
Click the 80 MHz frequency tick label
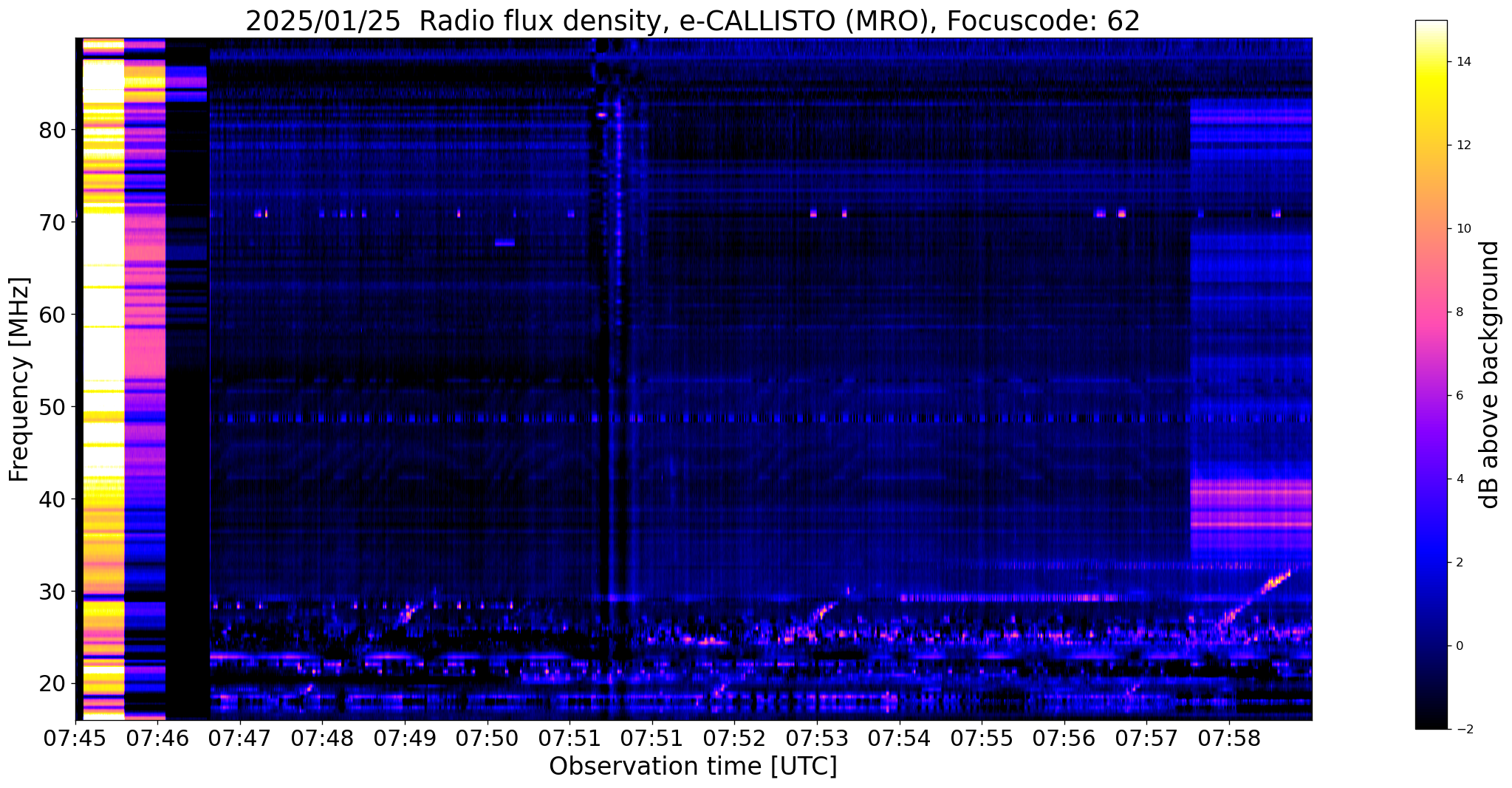52,131
